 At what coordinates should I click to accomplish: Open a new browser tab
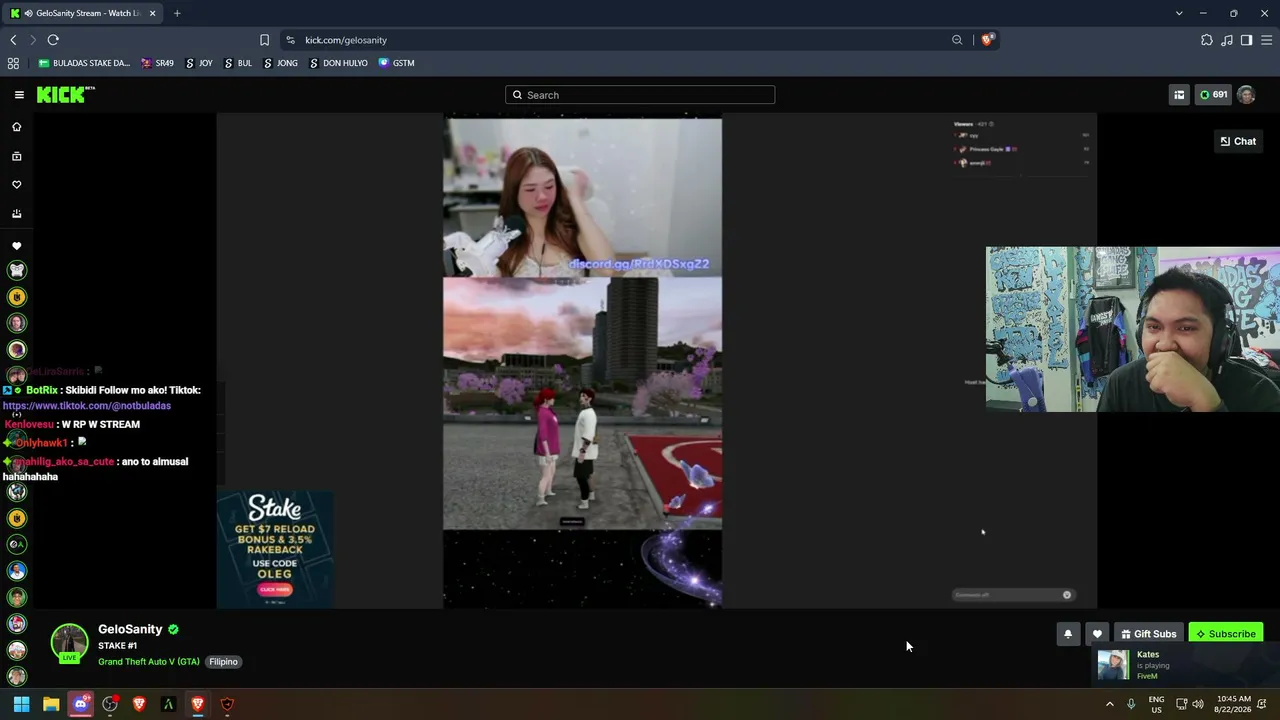177,13
